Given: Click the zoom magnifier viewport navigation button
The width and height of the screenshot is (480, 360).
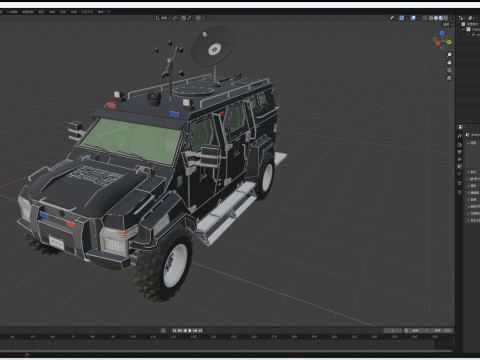Looking at the screenshot, I should tap(449, 55).
